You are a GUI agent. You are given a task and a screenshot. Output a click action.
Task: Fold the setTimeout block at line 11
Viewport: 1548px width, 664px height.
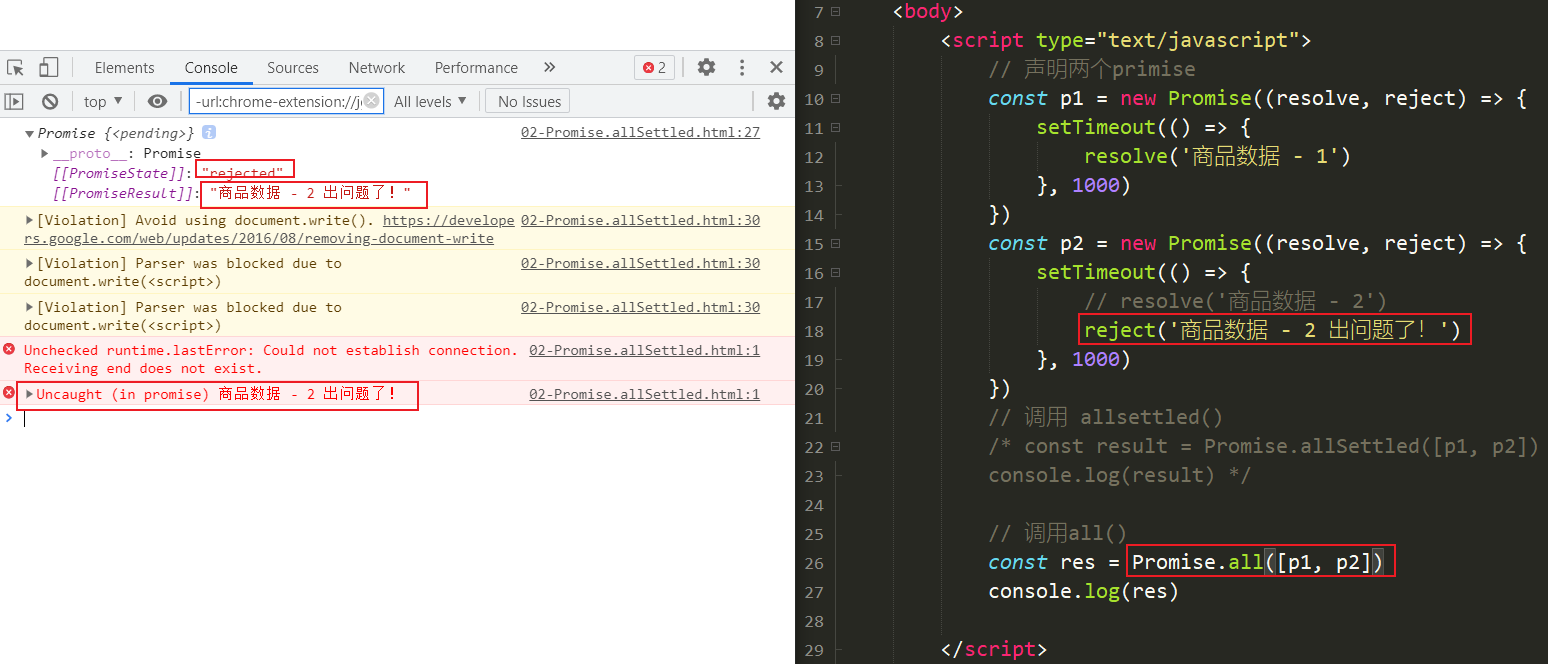click(x=835, y=128)
